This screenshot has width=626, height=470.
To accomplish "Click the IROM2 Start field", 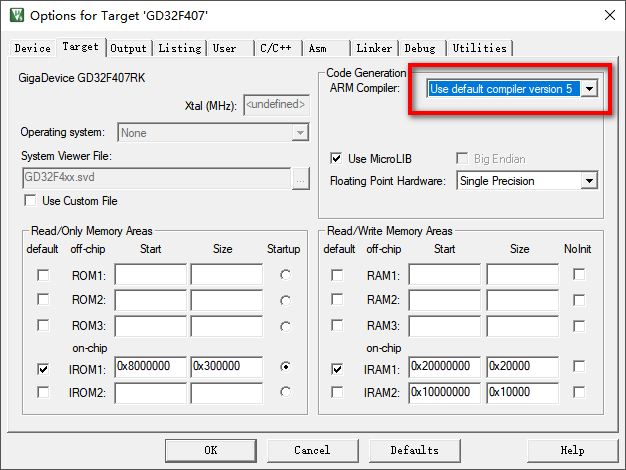I will 151,393.
